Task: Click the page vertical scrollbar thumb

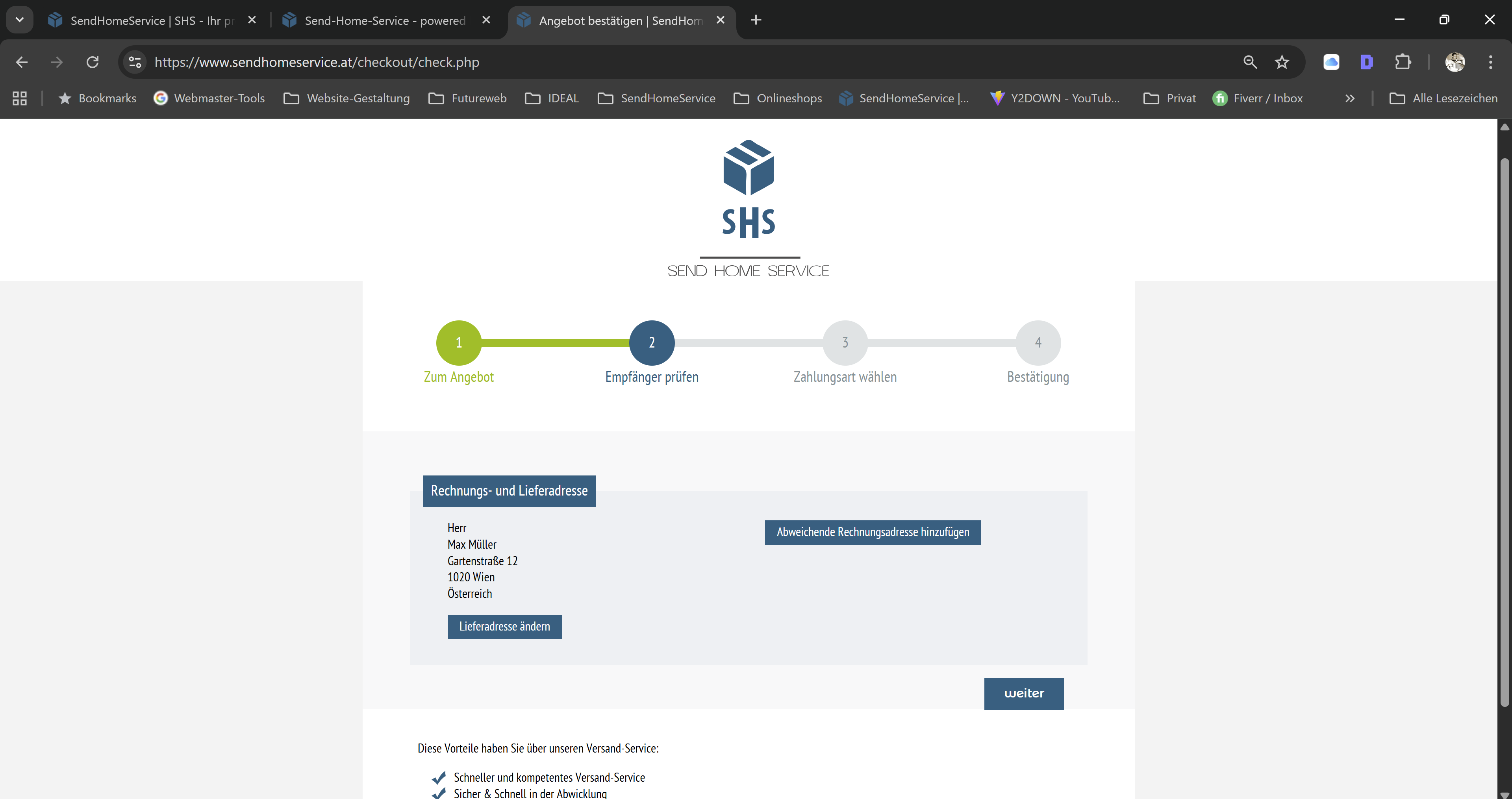Action: point(1505,432)
